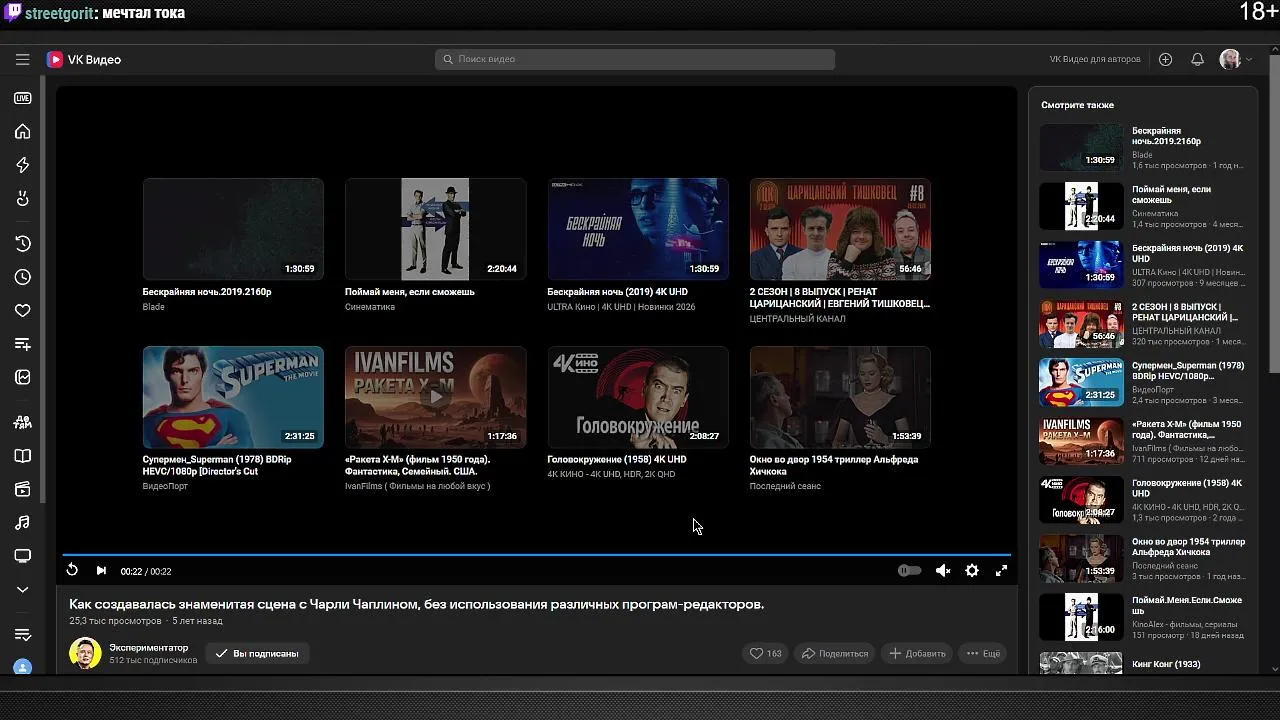Unmute the player volume icon

tap(943, 570)
